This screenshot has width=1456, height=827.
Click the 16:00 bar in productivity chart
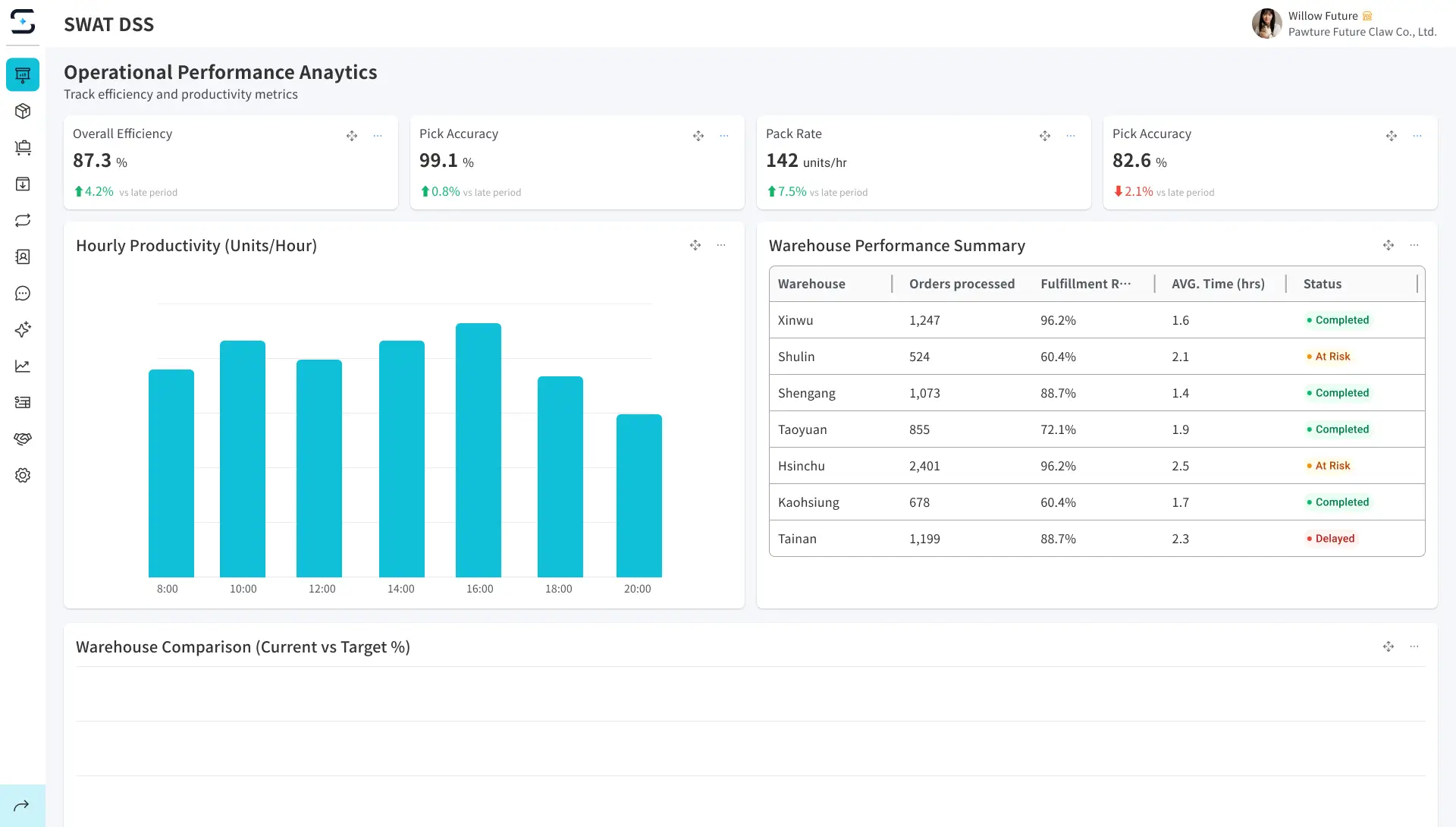pos(479,450)
